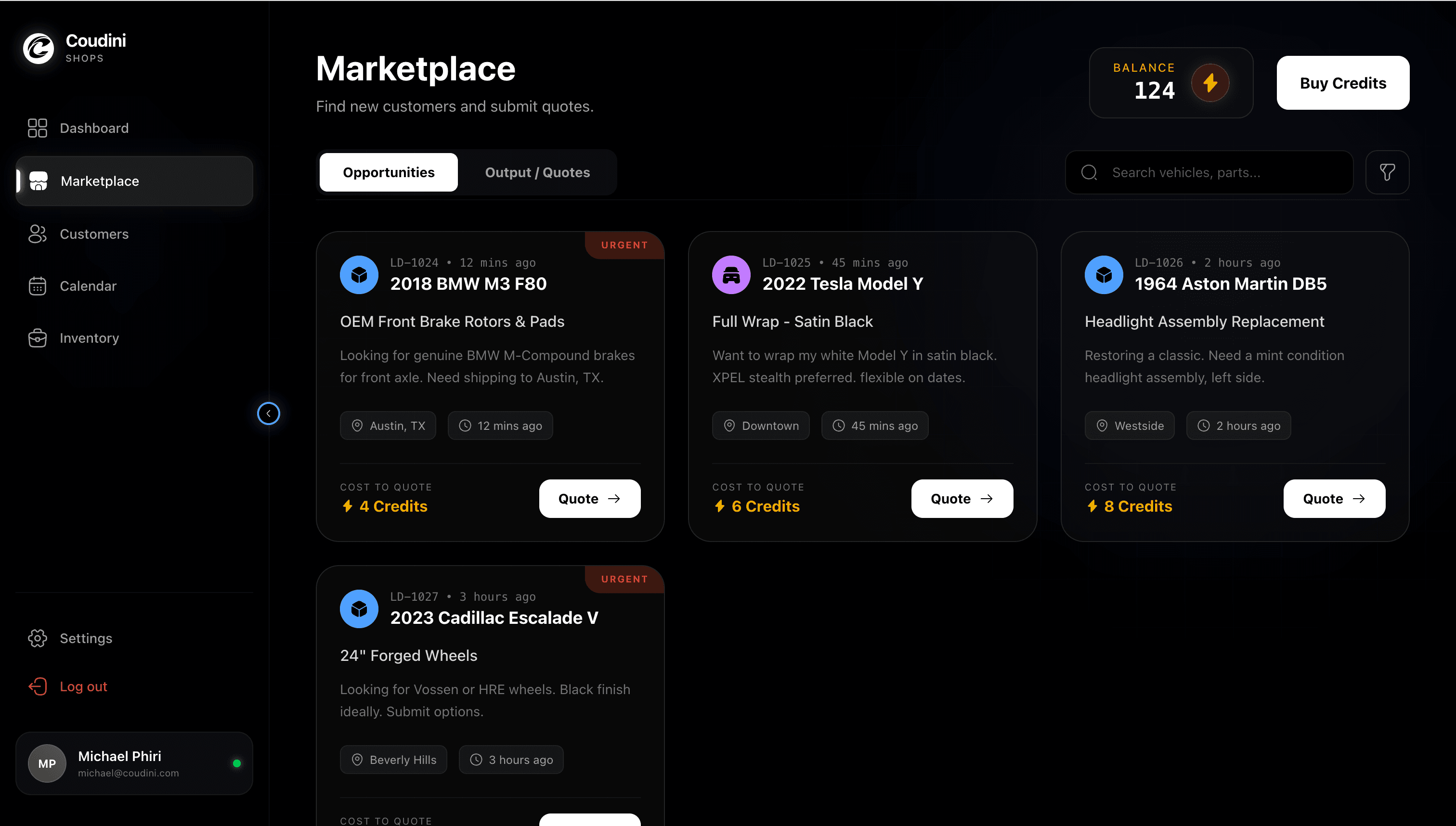Open the Customers section via its icon

point(37,234)
